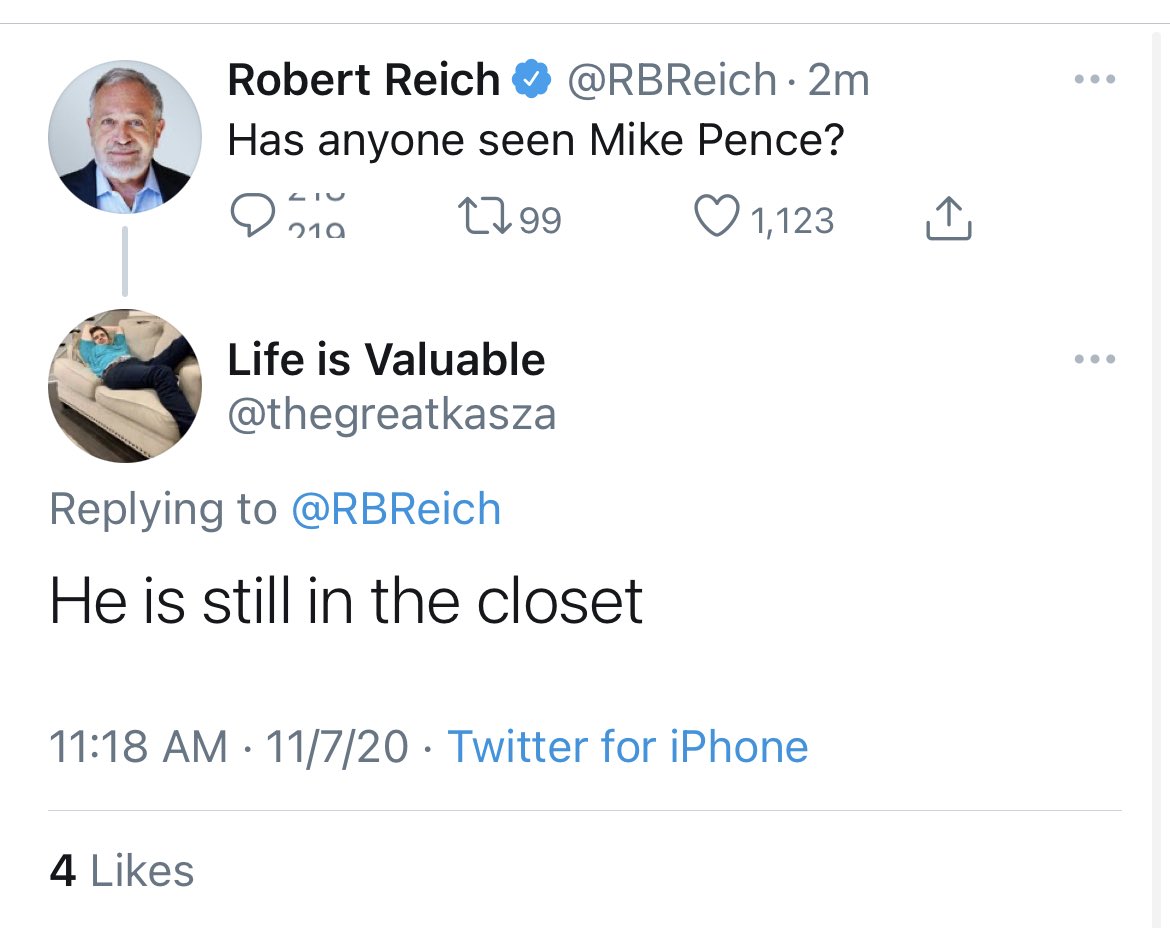Expand the three-dot menu on the Life is Valuable reply
Image resolution: width=1170 pixels, height=928 pixels.
point(1093,359)
